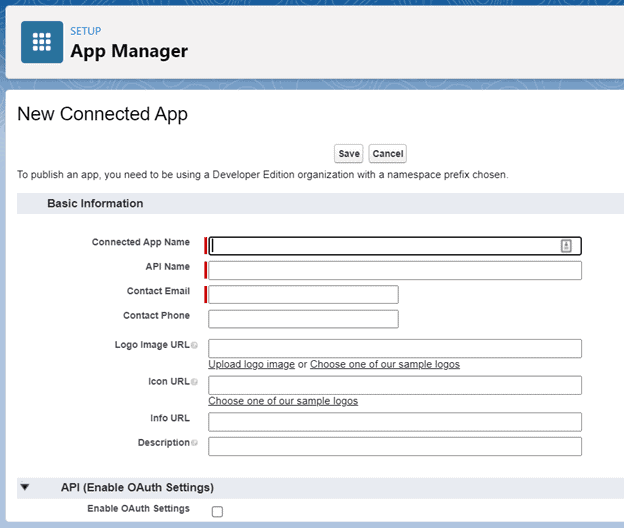Screen dimensions: 624x528
Task: Select the Contact Email input
Action: [x=303, y=294]
